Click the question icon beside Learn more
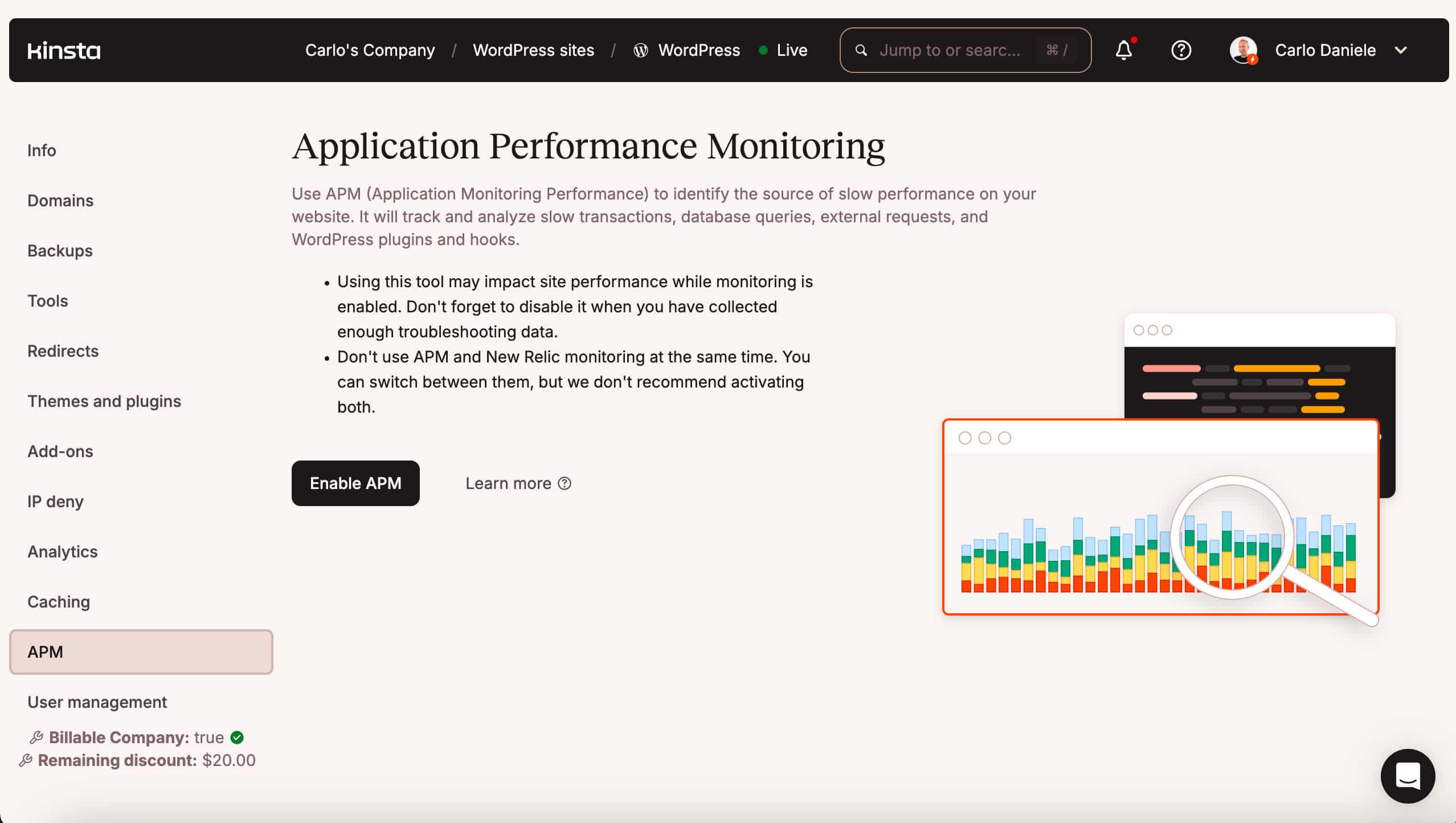 pyautogui.click(x=565, y=483)
